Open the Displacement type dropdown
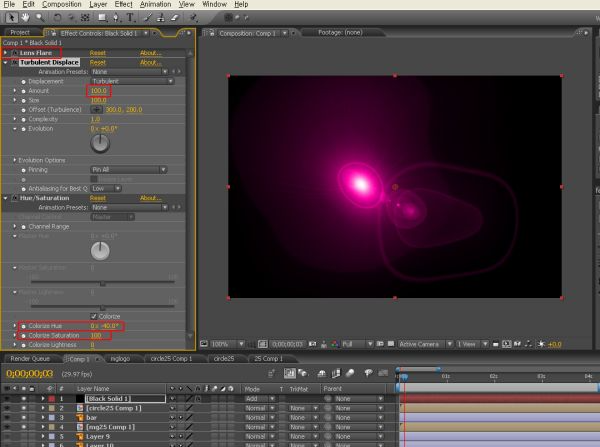The width and height of the screenshot is (600, 447). [x=132, y=81]
